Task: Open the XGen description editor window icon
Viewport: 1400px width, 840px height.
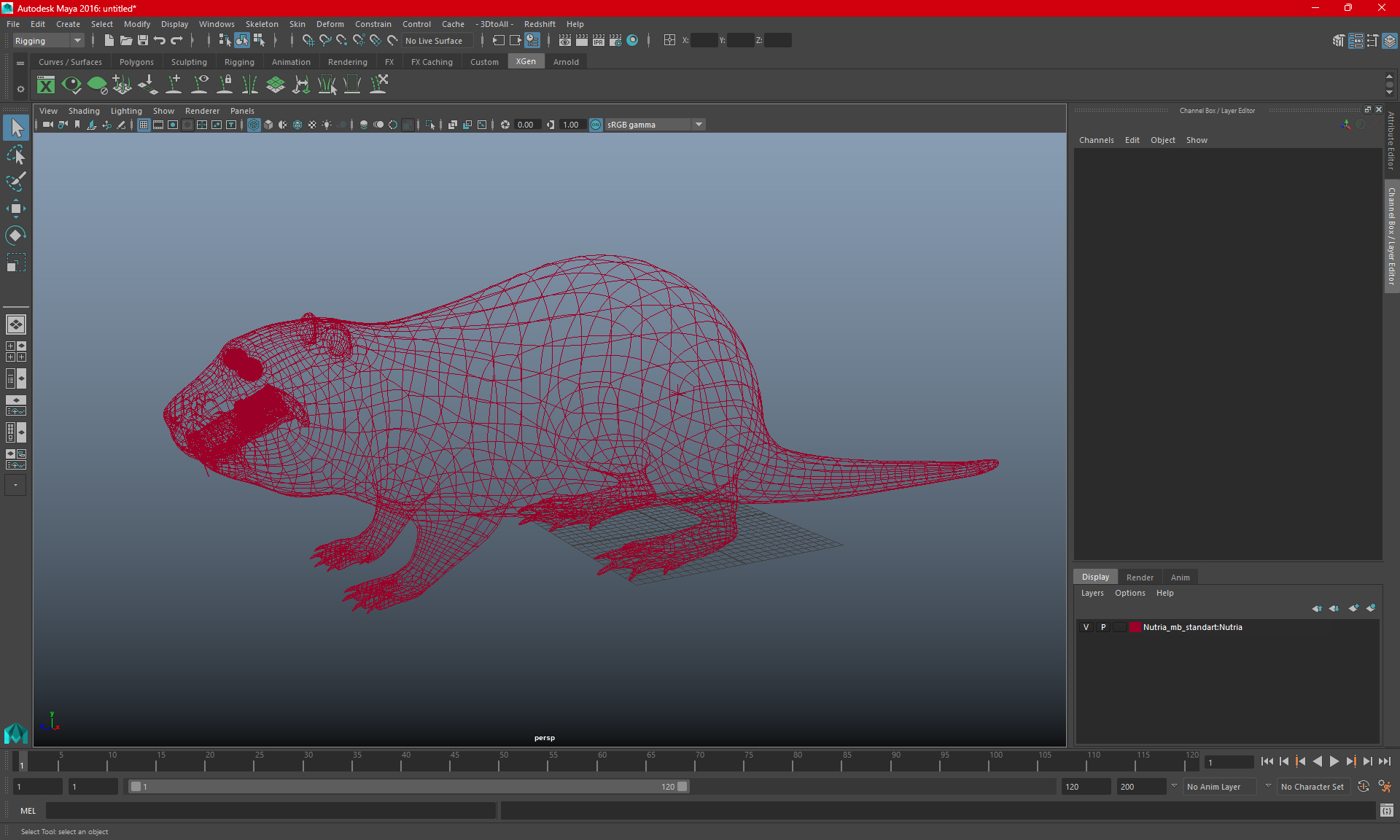Action: [x=46, y=85]
